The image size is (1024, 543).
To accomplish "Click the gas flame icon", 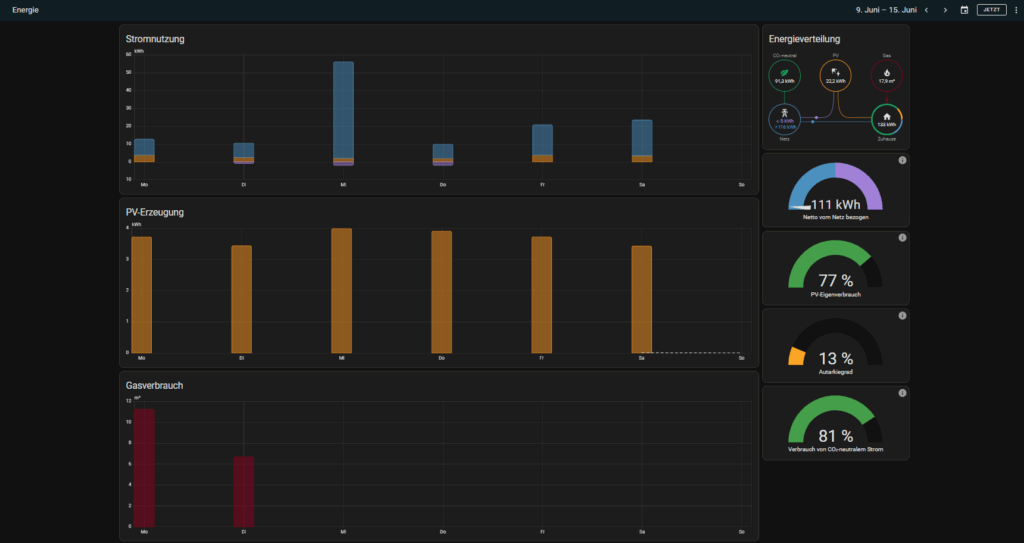I will tap(887, 73).
